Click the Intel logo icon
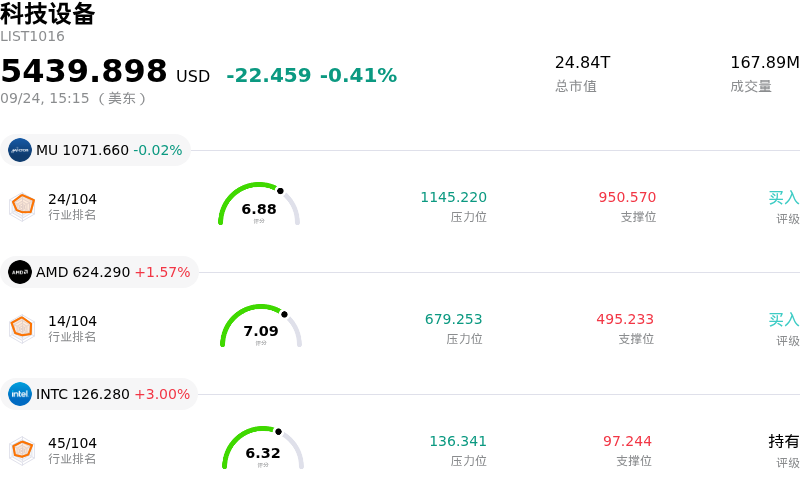The width and height of the screenshot is (800, 488). (x=20, y=394)
